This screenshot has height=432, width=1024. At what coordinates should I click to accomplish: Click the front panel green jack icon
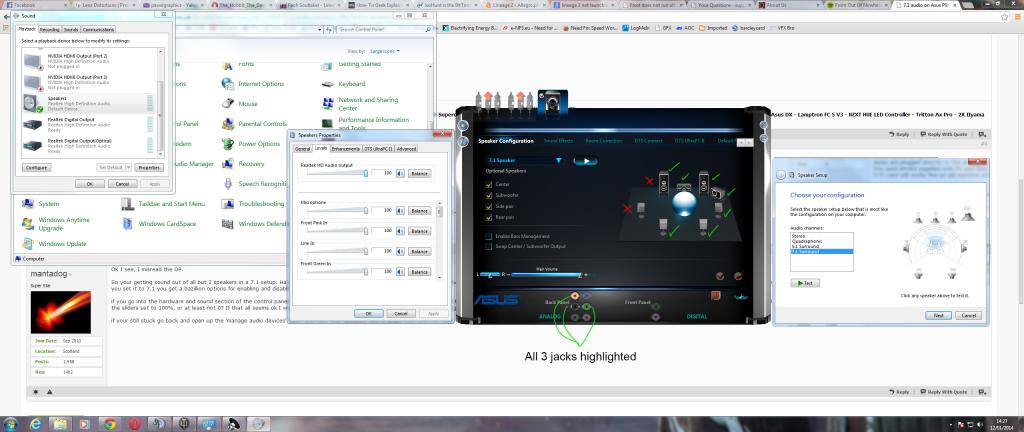point(655,305)
